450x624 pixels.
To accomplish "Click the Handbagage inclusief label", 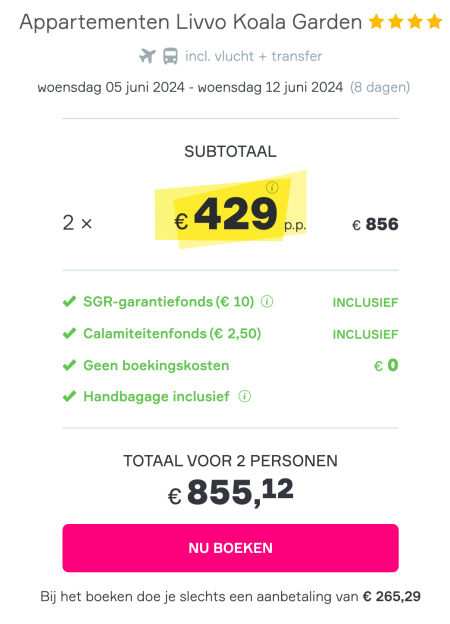I will click(x=156, y=396).
